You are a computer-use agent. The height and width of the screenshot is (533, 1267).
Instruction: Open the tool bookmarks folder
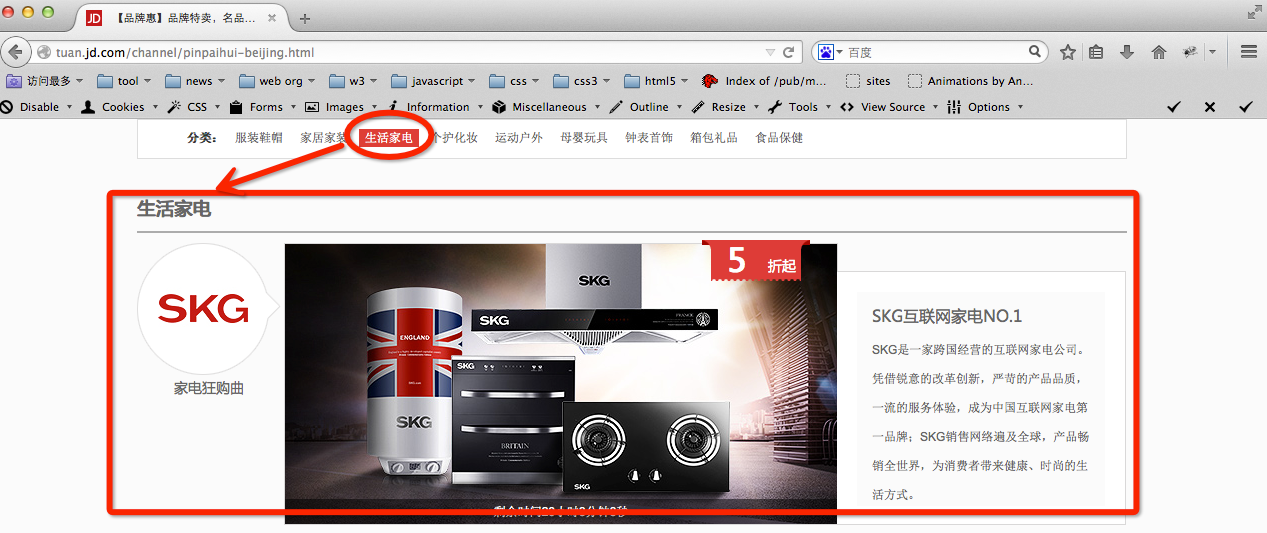point(123,81)
